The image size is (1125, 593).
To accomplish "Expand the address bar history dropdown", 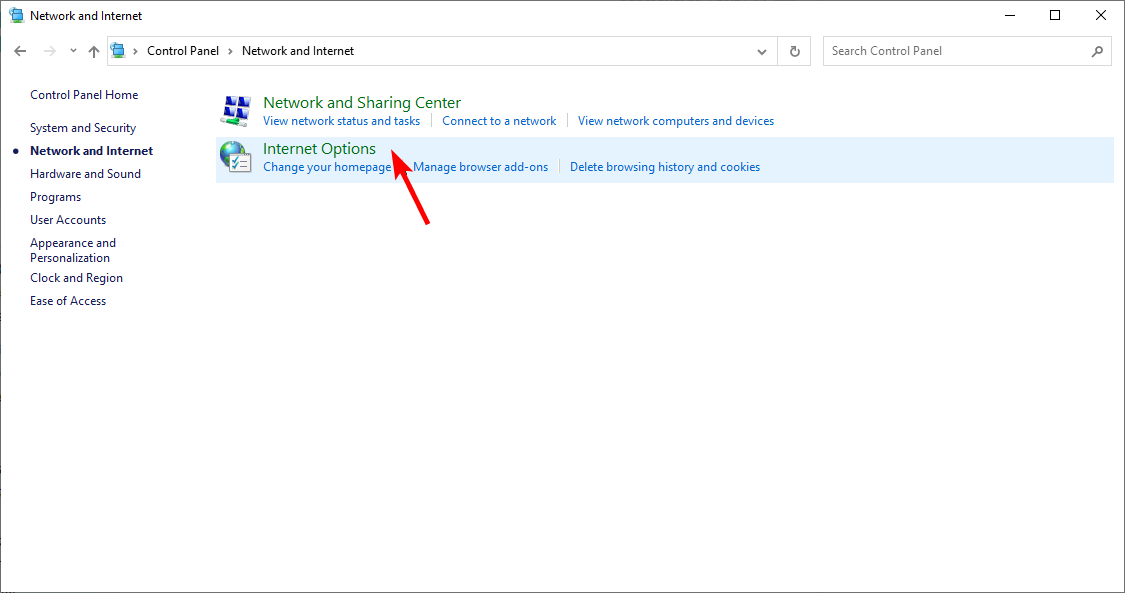I will tap(762, 51).
